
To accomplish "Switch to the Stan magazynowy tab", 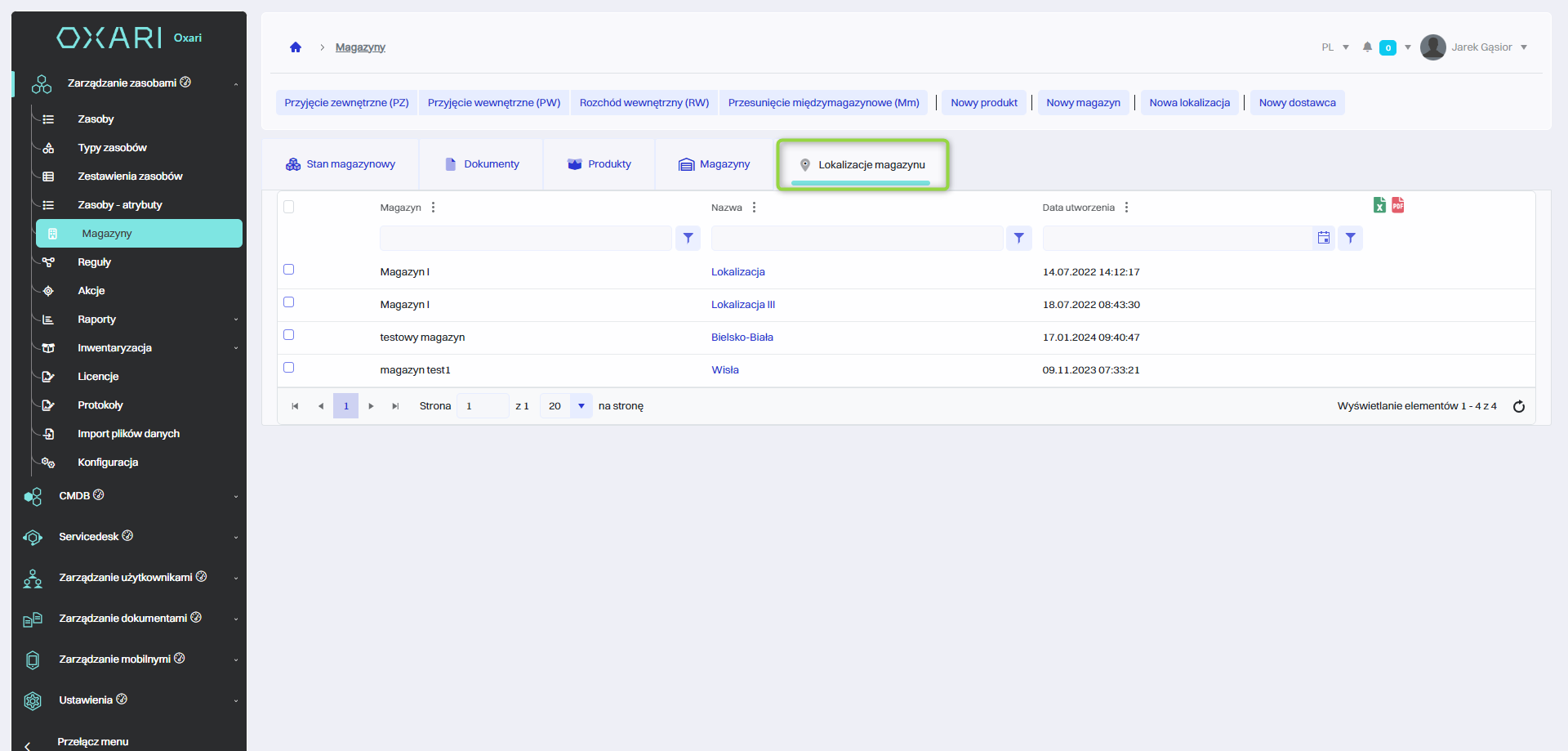I will pos(341,164).
